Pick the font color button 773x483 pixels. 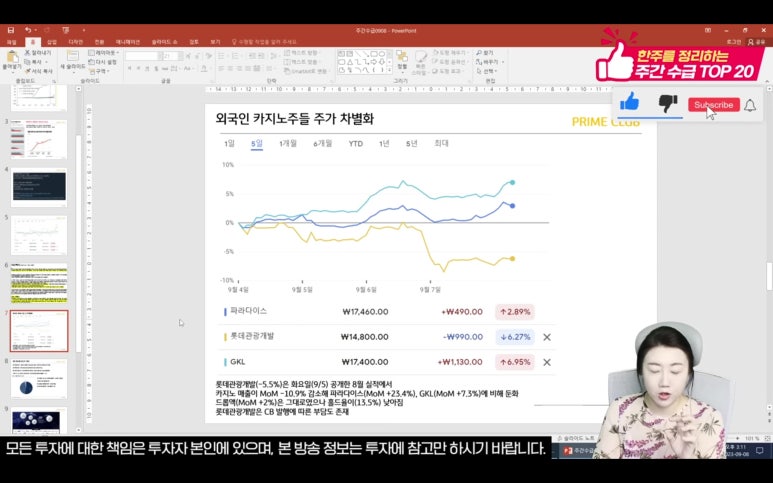tap(204, 69)
